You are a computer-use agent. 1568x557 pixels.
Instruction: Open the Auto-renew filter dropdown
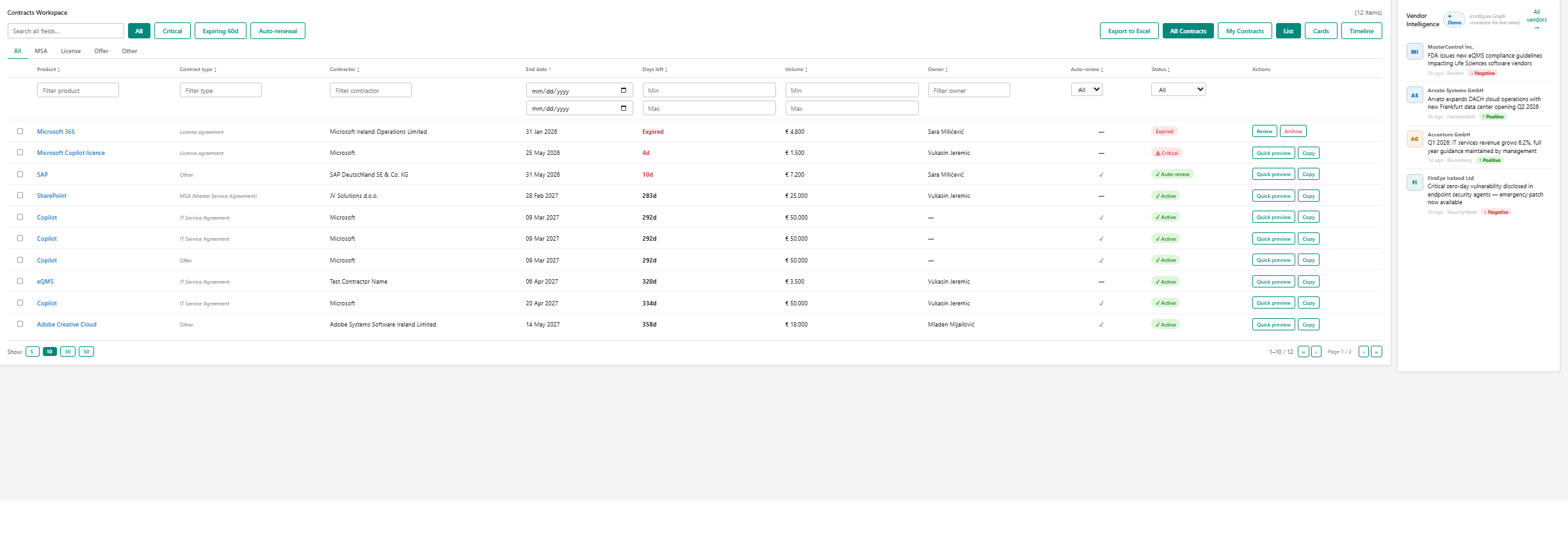[1087, 90]
